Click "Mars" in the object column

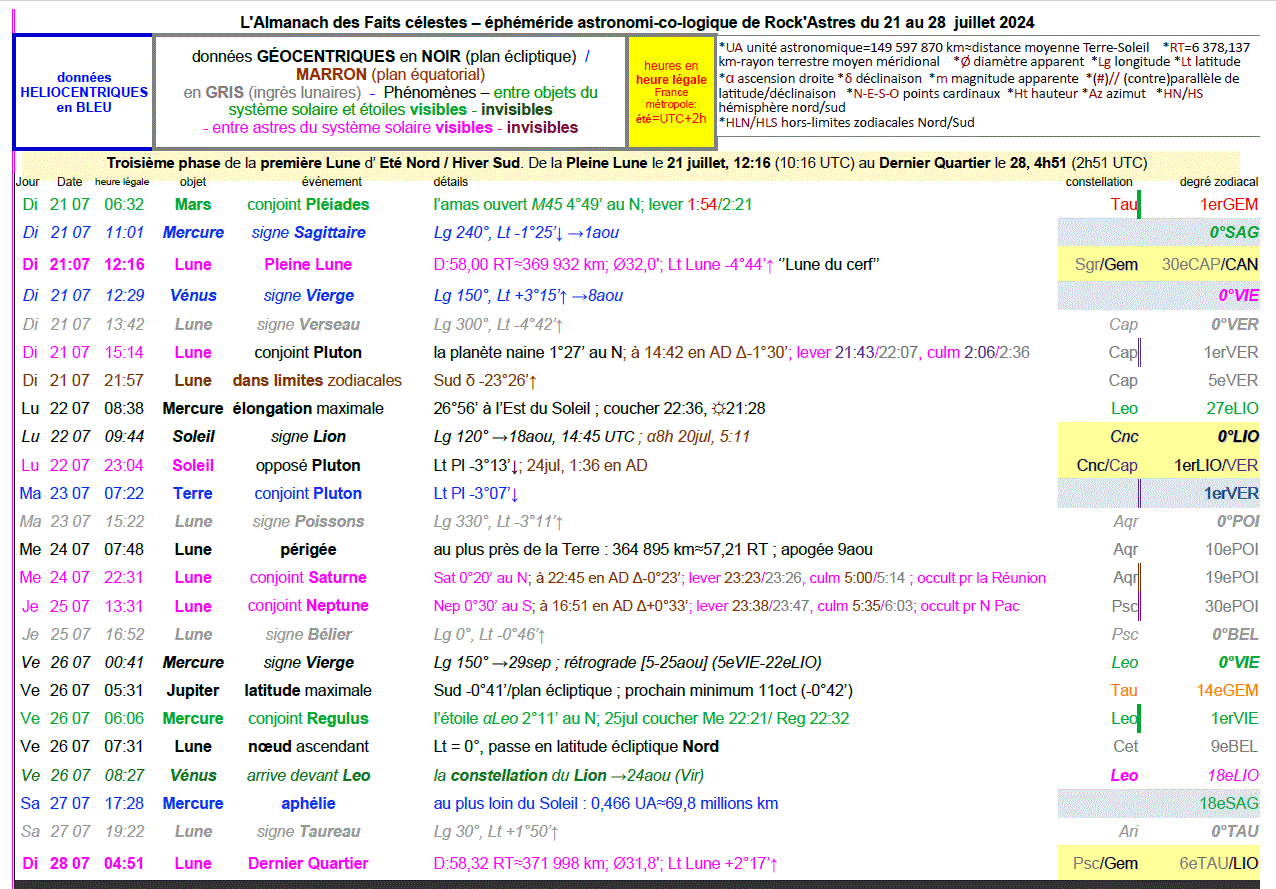click(x=193, y=204)
